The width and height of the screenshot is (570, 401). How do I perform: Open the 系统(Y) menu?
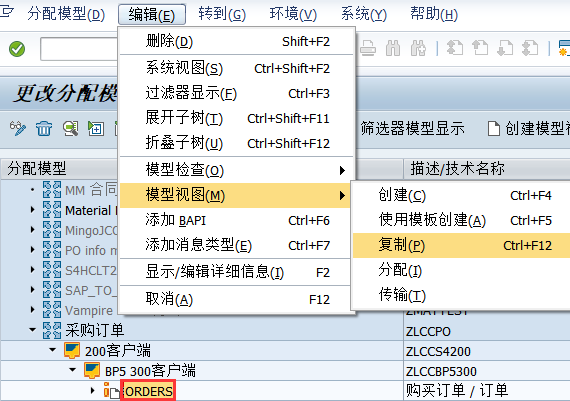(364, 15)
